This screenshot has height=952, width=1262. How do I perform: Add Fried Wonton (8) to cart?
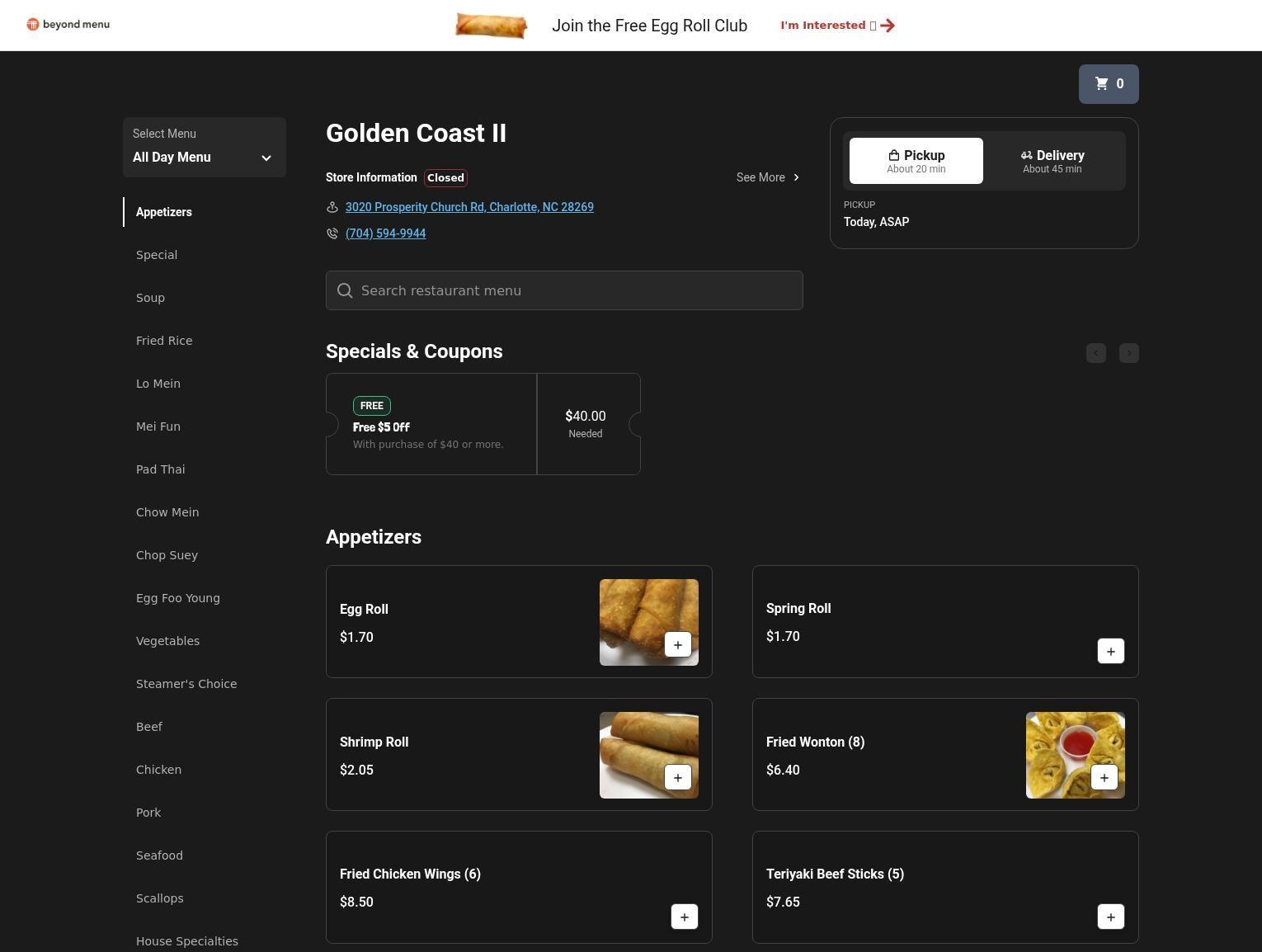1104,778
